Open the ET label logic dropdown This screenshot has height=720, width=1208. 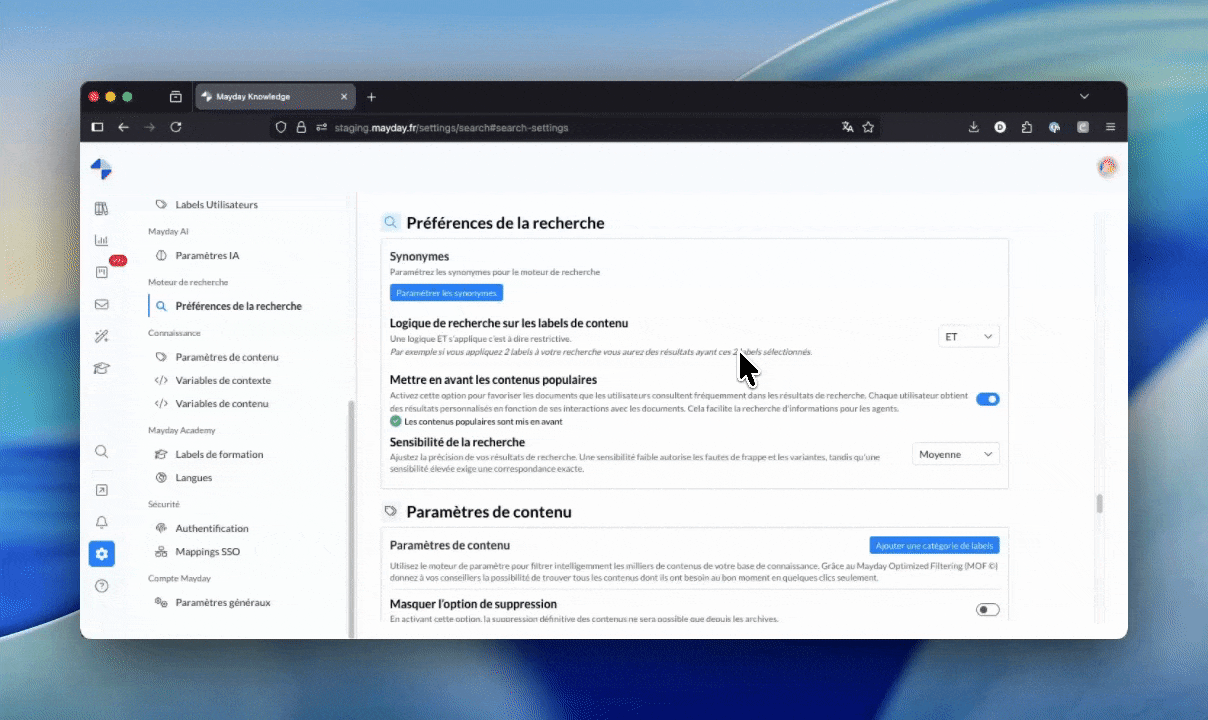[x=969, y=337]
